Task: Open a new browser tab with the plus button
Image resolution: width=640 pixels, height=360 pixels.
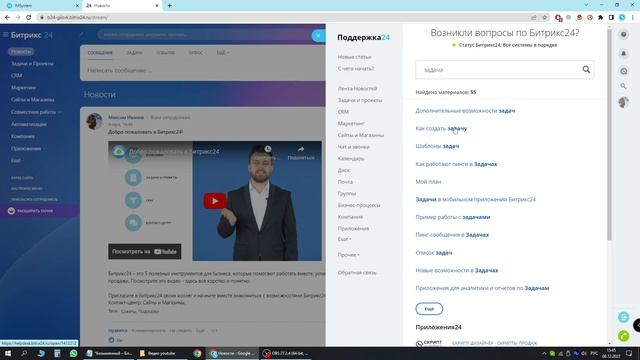Action: pos(169,6)
